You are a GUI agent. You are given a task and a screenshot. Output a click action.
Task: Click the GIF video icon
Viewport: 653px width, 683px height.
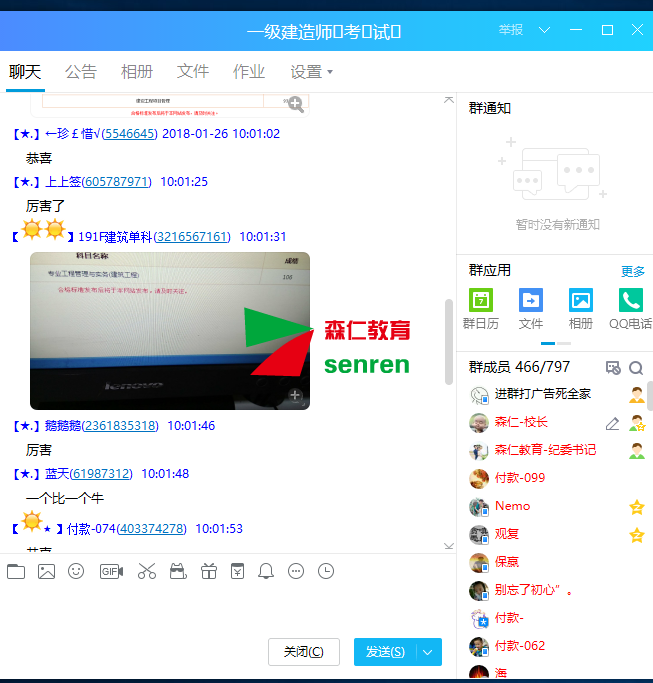[112, 571]
